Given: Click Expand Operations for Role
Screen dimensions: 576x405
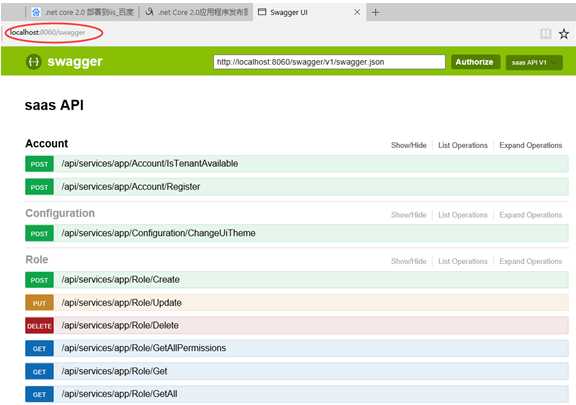Looking at the screenshot, I should click(x=530, y=261).
